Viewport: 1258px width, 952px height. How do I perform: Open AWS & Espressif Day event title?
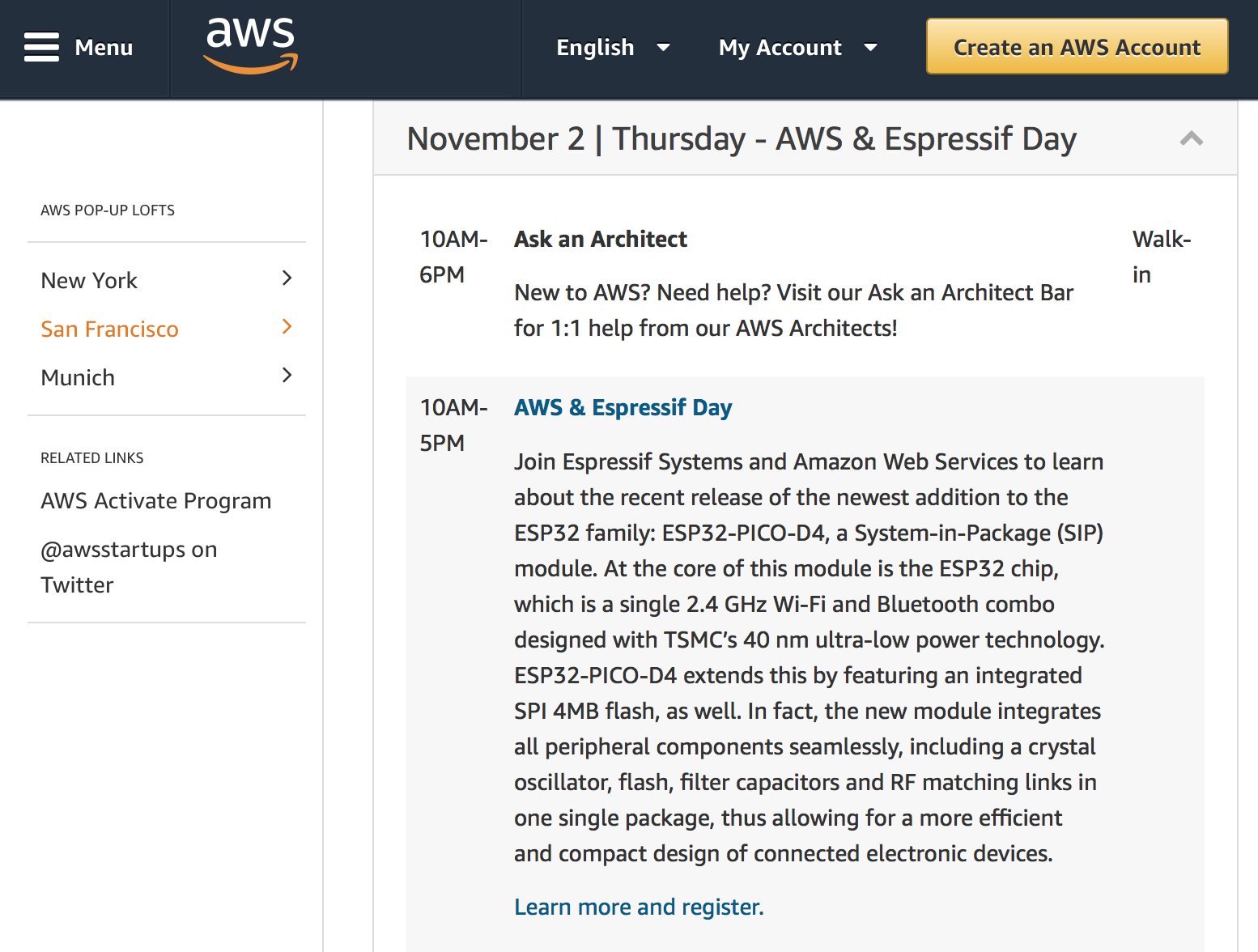tap(623, 407)
